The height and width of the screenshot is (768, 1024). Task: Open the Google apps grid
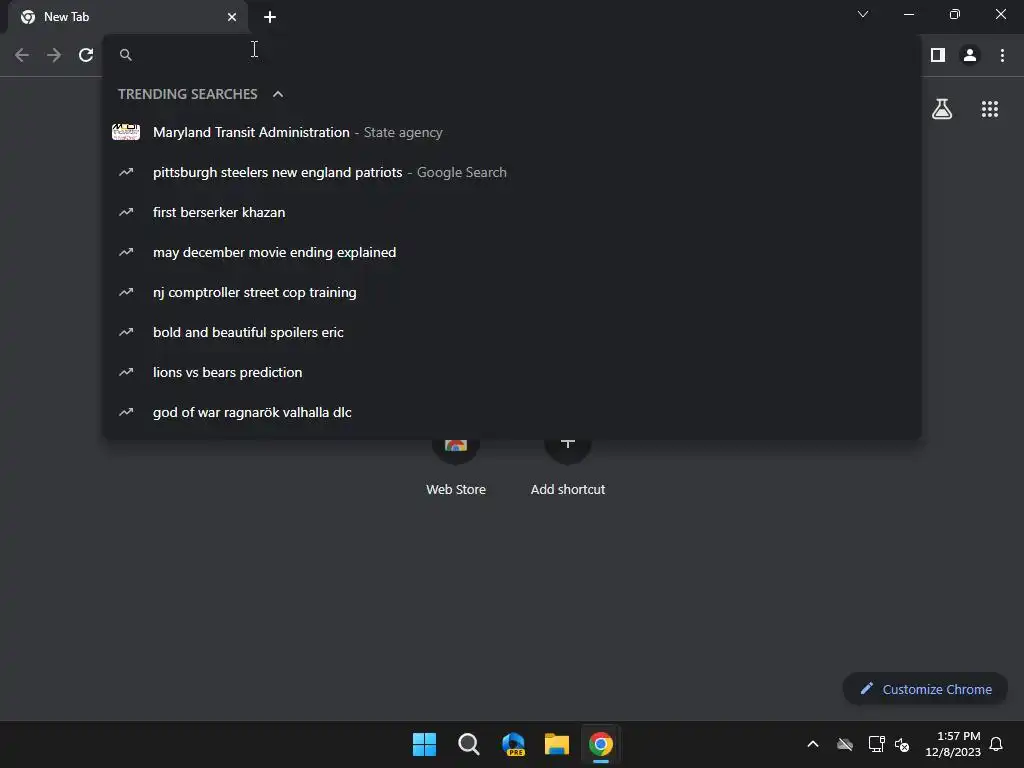pos(990,109)
